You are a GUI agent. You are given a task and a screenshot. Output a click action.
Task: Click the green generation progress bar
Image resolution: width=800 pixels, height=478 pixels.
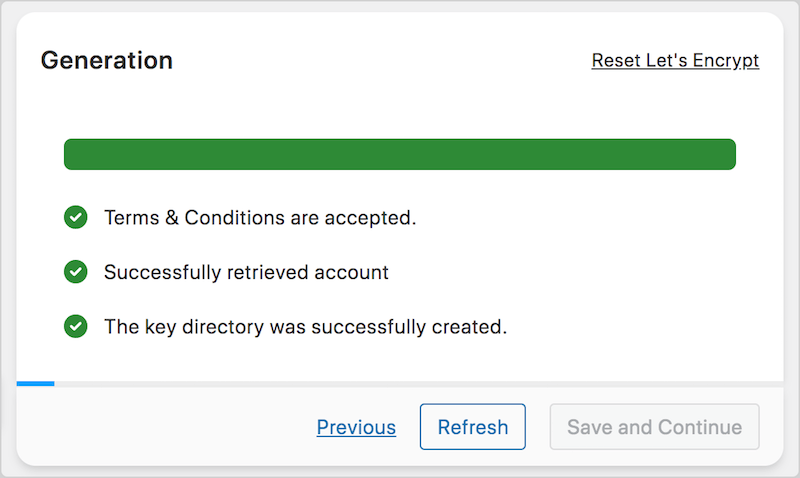pos(399,154)
